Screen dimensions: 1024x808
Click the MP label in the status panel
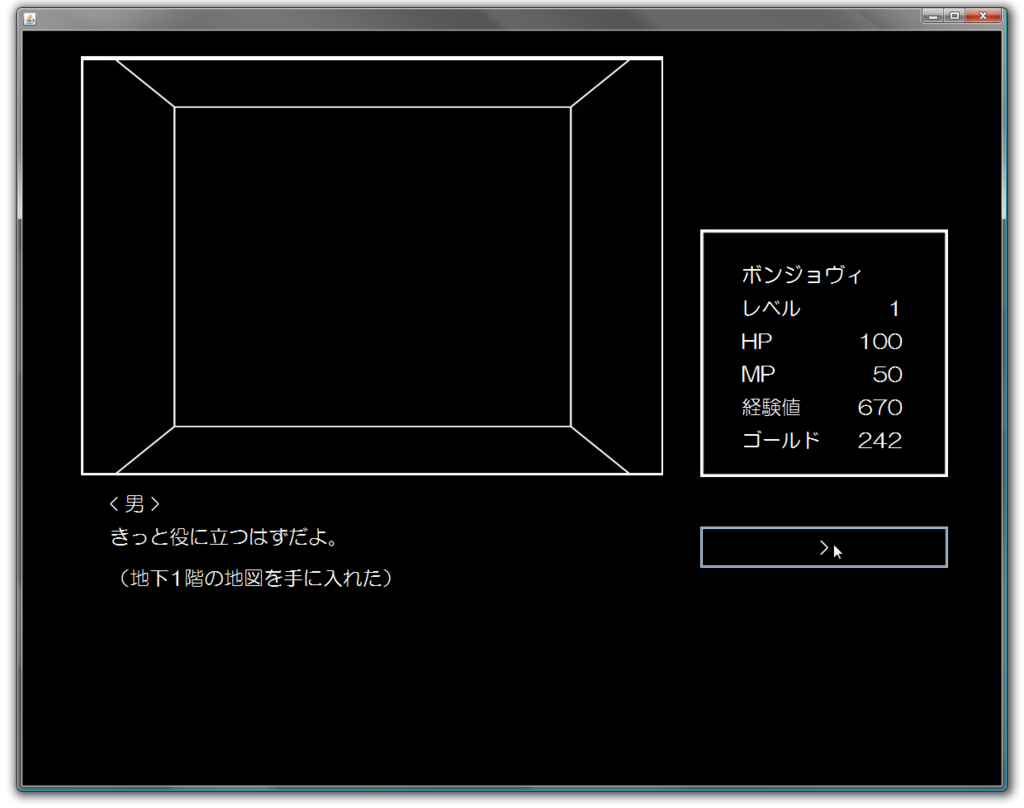click(758, 374)
